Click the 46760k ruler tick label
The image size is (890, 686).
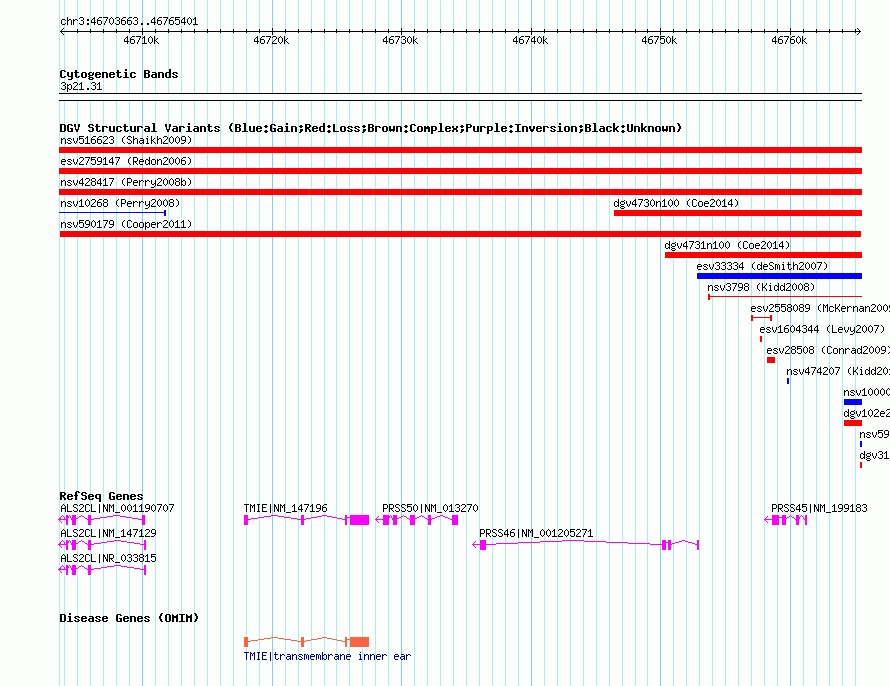(x=789, y=40)
